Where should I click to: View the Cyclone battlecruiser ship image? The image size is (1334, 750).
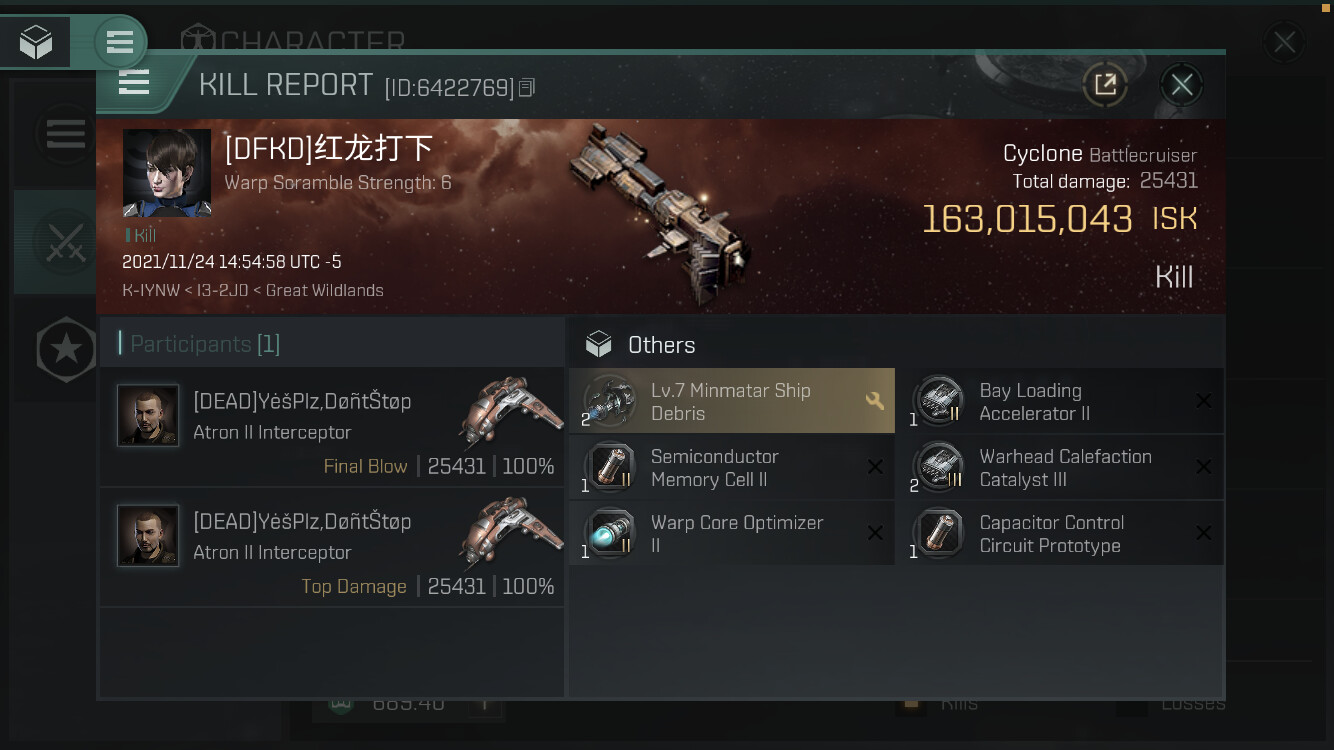coord(662,211)
